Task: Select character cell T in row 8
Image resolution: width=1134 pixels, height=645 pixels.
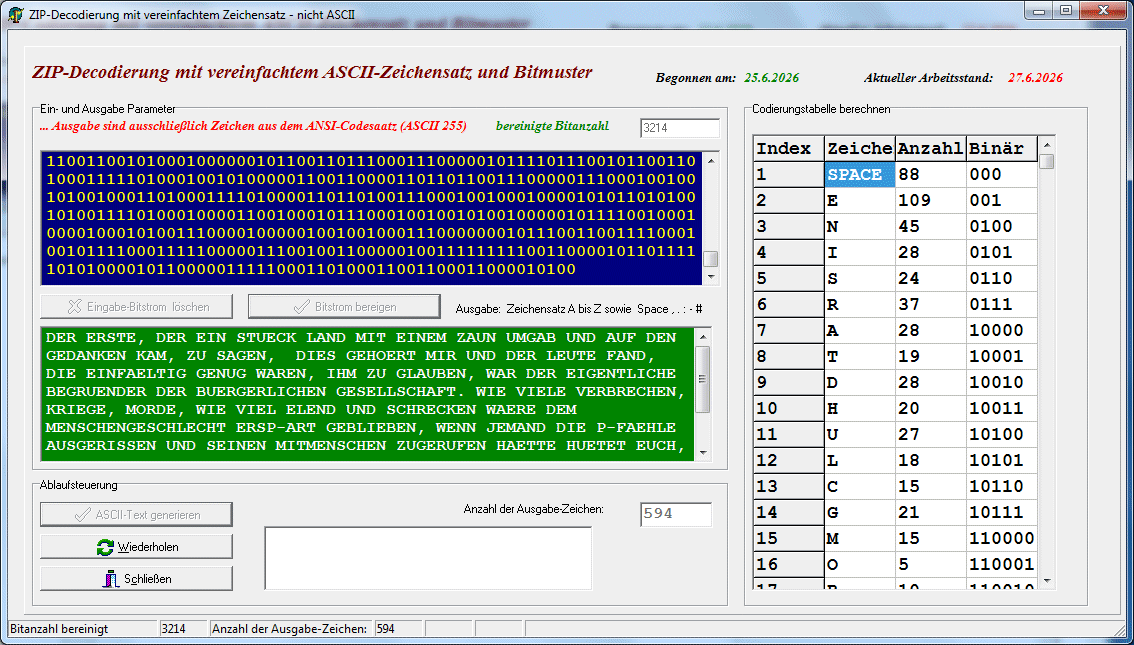Action: 860,356
